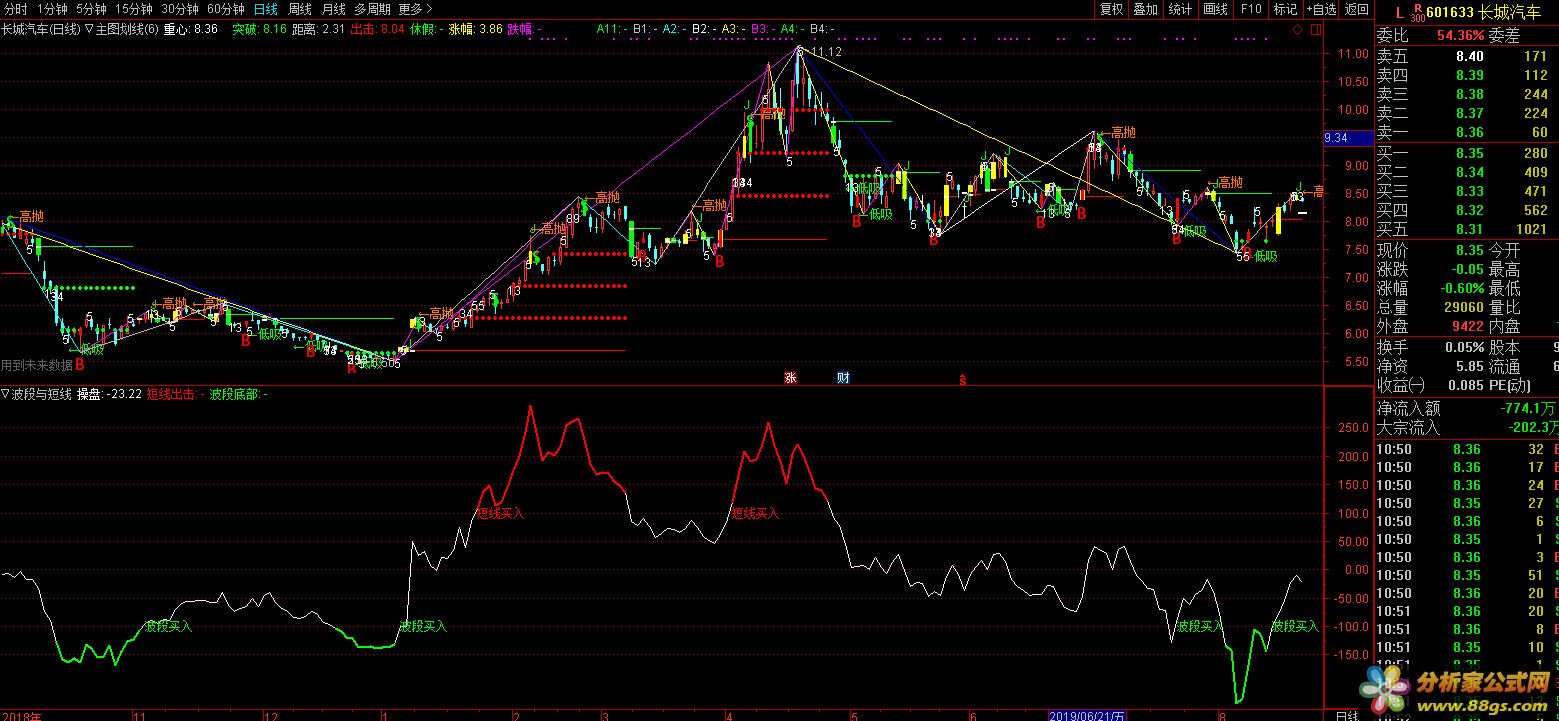The width and height of the screenshot is (1559, 721).
Task: Open F10 company info
Action: 1250,9
